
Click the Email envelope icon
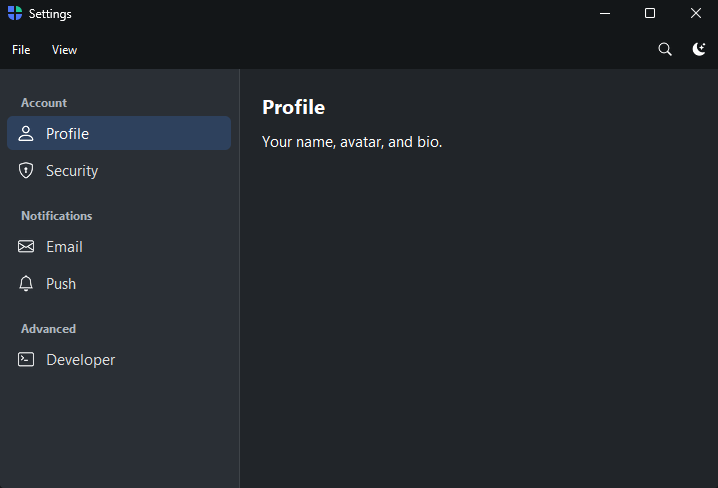point(26,247)
